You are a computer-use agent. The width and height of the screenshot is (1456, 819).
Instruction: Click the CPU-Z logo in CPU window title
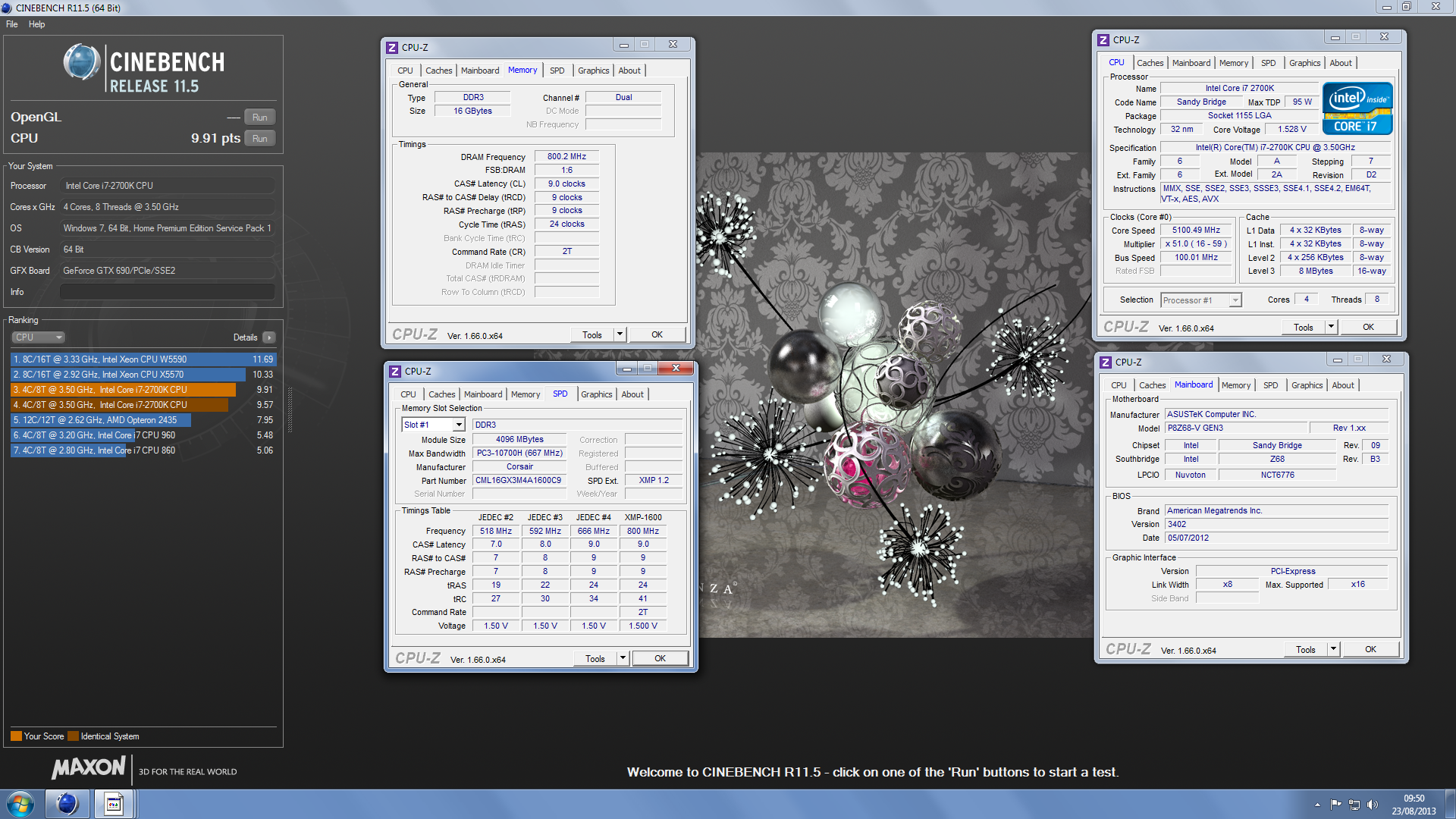point(1104,39)
